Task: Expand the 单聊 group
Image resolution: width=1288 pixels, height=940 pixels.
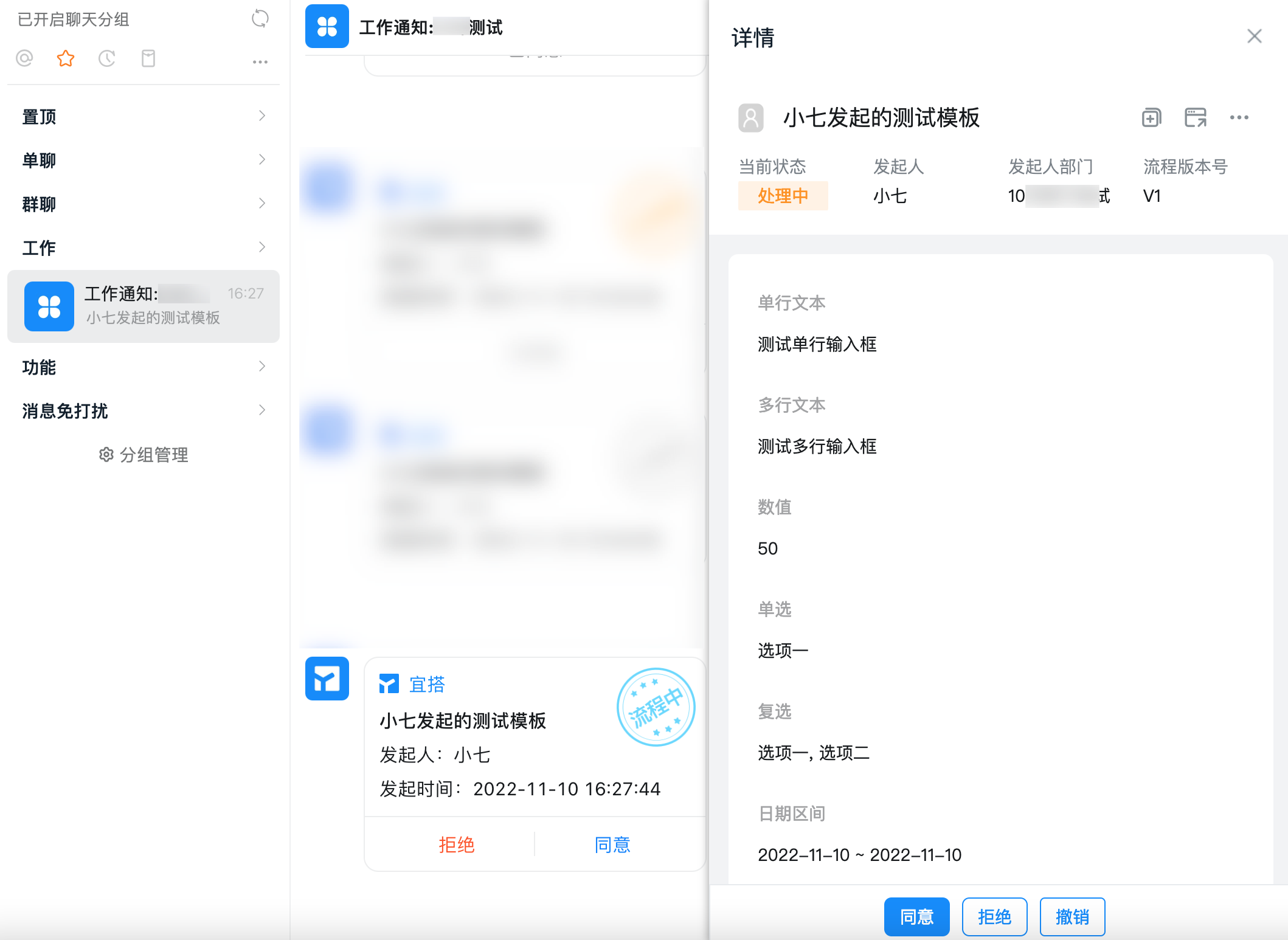Action: pyautogui.click(x=143, y=160)
